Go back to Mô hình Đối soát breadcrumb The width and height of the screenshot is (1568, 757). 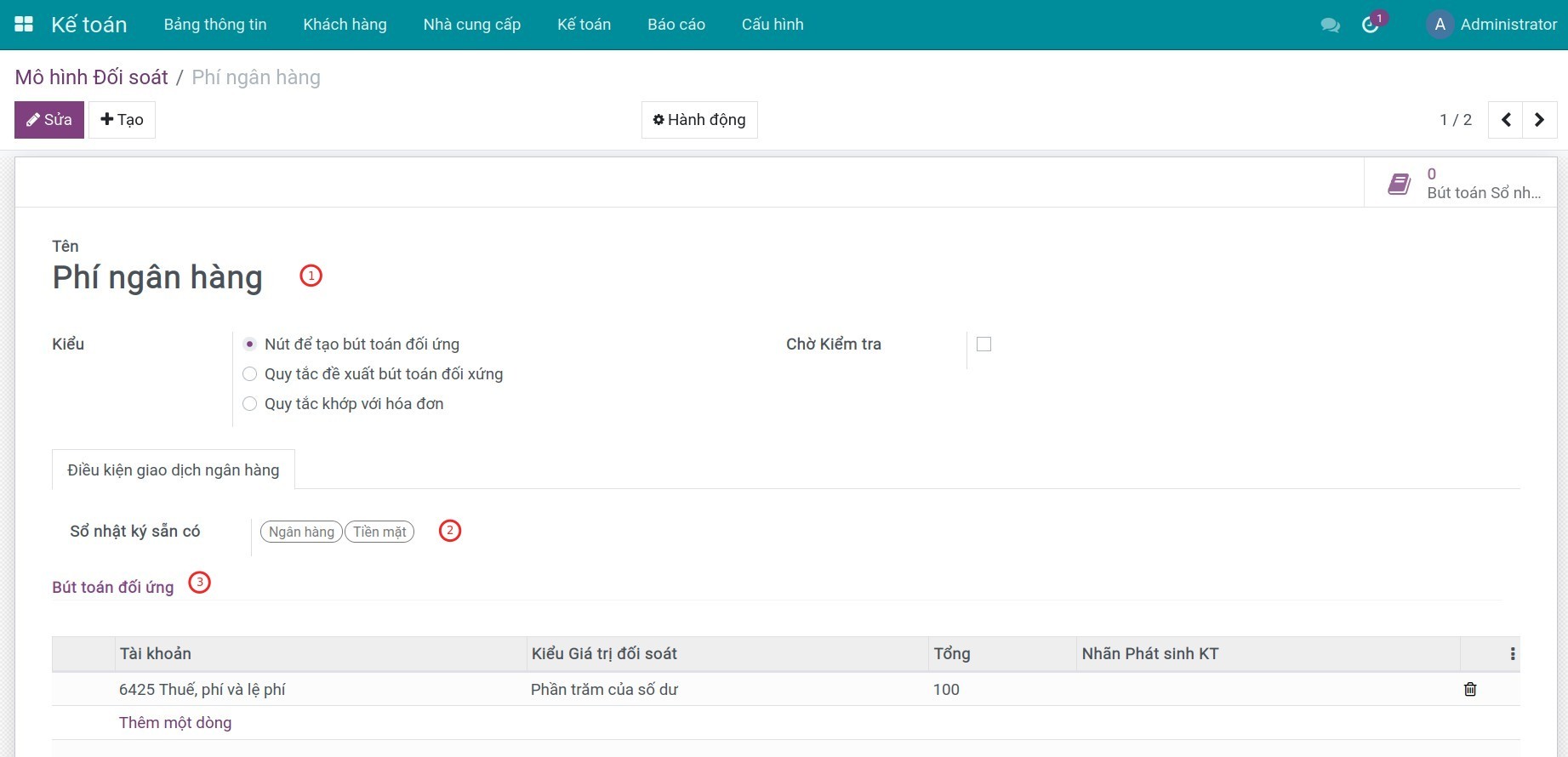click(x=92, y=77)
